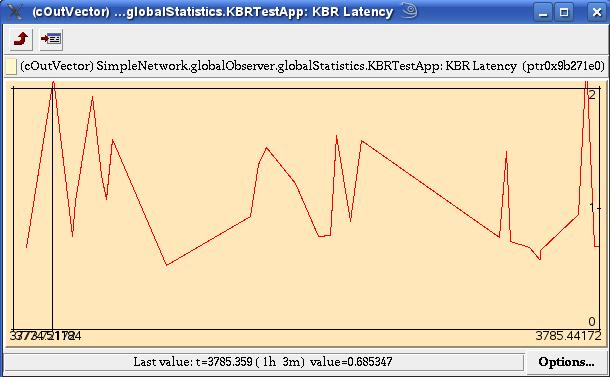Select the cOutVector SimpleNetwork path text
610x377 pixels.
(x=312, y=66)
